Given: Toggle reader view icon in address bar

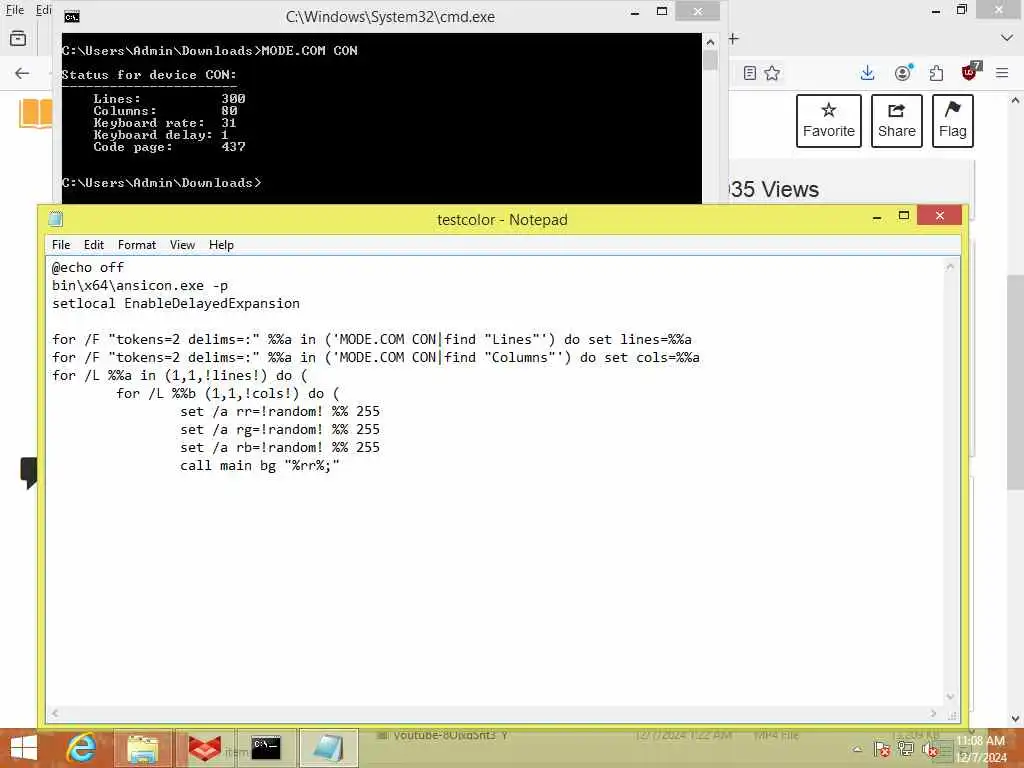Looking at the screenshot, I should (750, 73).
